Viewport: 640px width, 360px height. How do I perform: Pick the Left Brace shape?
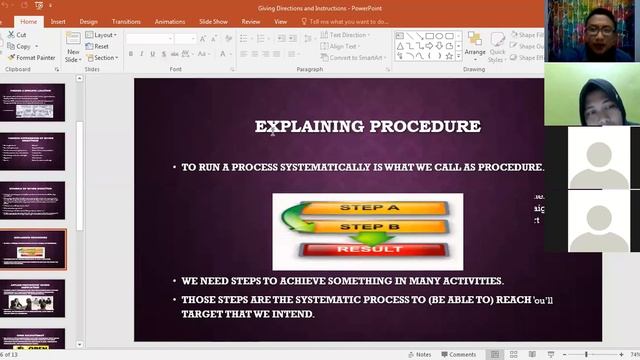tap(429, 56)
